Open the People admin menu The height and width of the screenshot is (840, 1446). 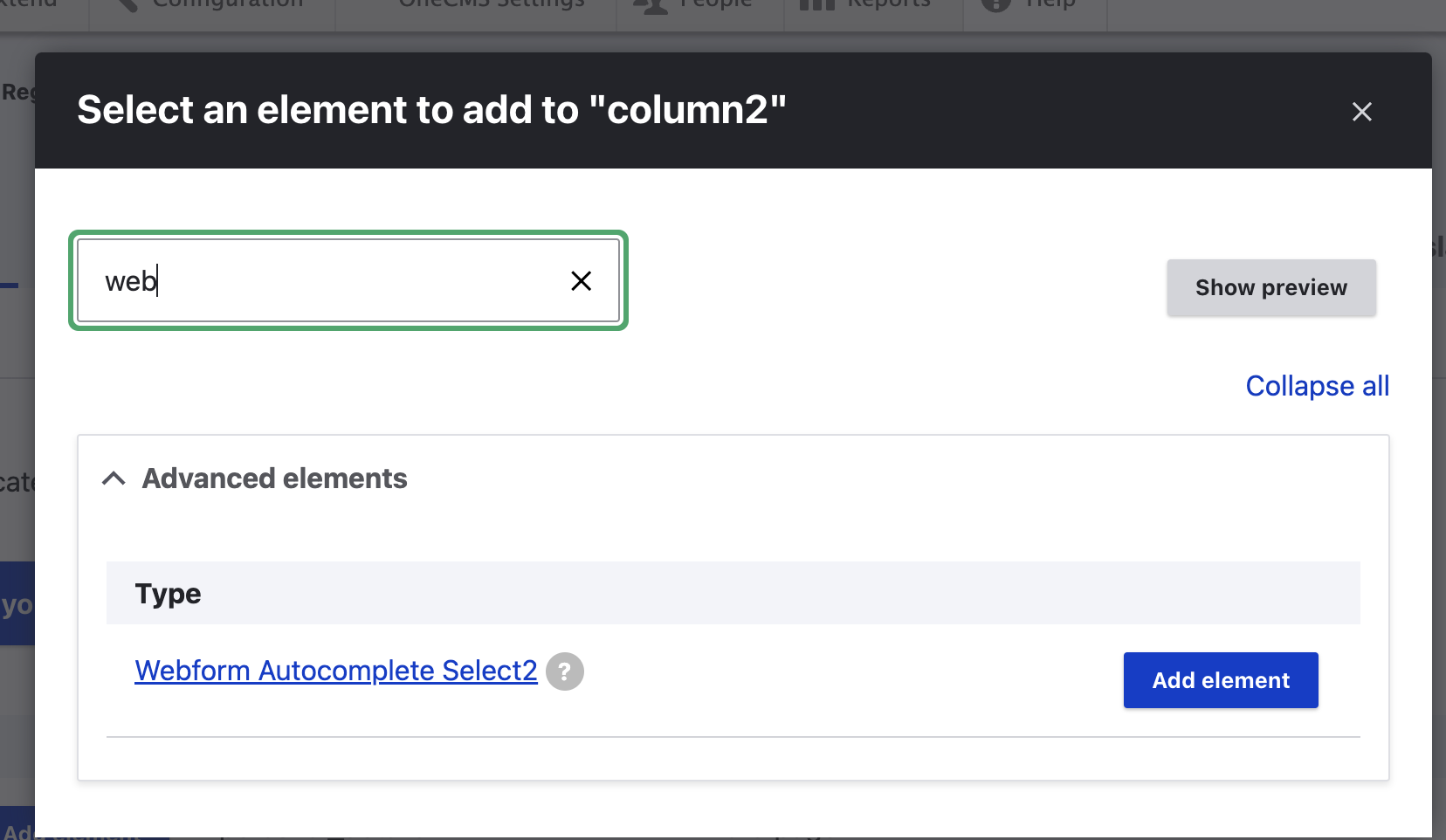pyautogui.click(x=714, y=4)
